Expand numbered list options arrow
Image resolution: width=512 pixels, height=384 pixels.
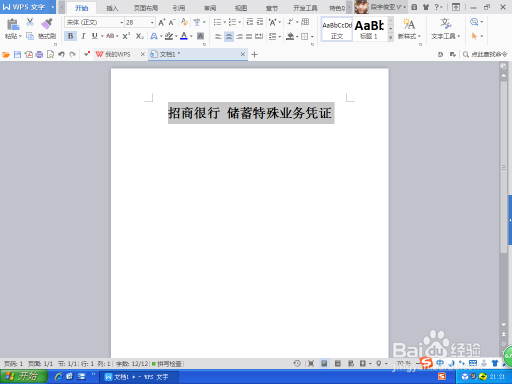coord(240,22)
